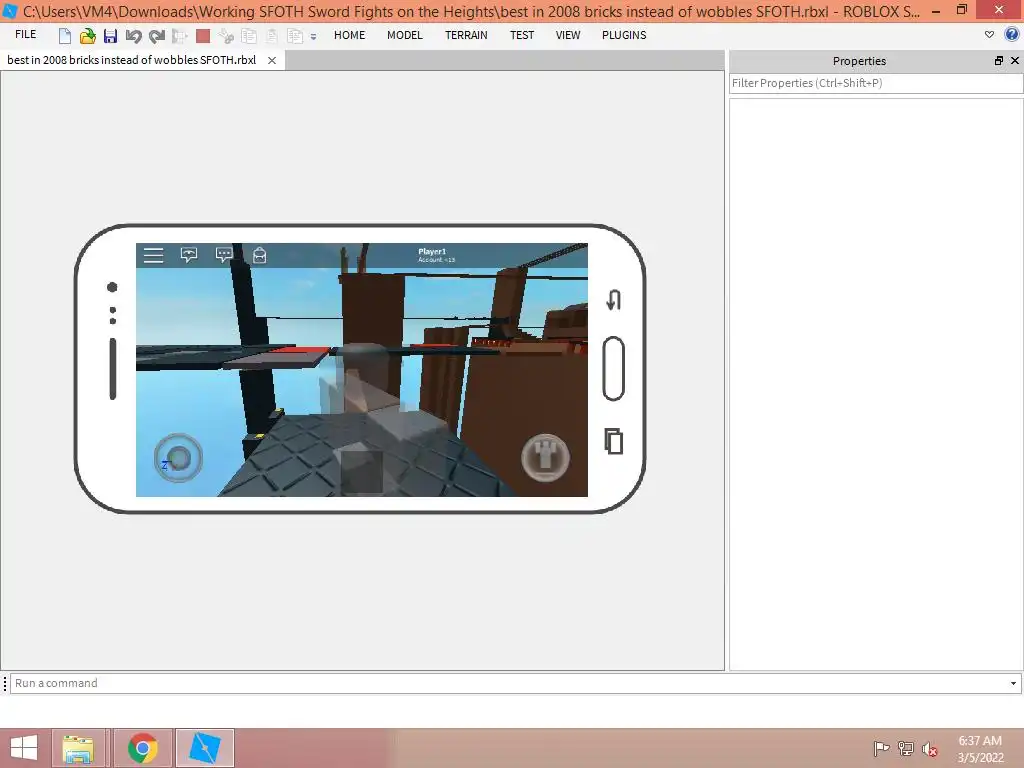
Task: Click the Copy icon in the toolbar
Action: tap(249, 36)
